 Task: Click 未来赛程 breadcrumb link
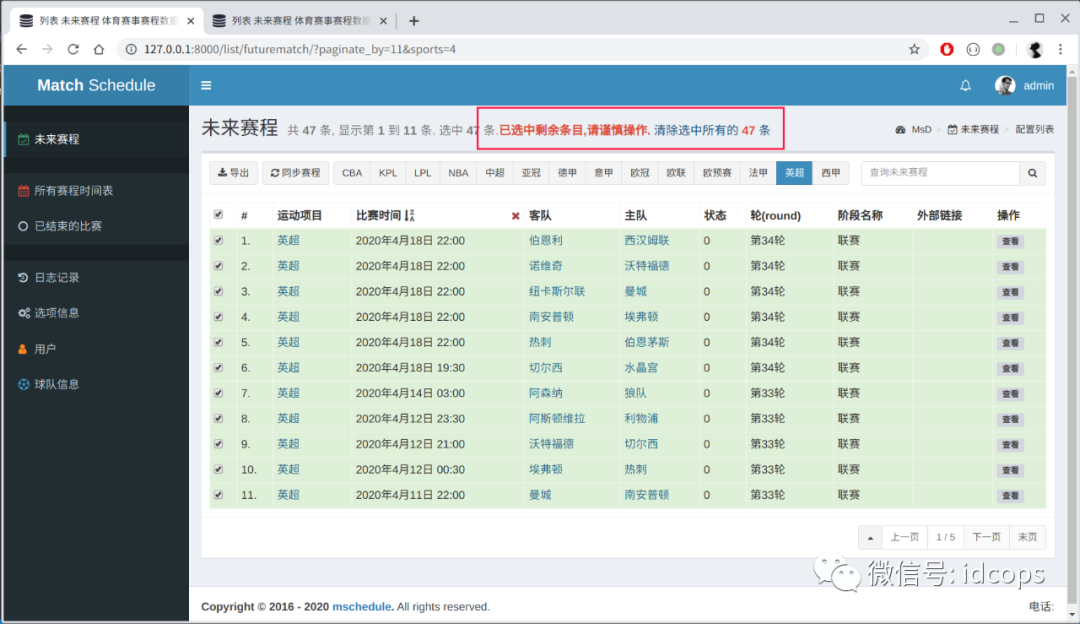click(973, 129)
